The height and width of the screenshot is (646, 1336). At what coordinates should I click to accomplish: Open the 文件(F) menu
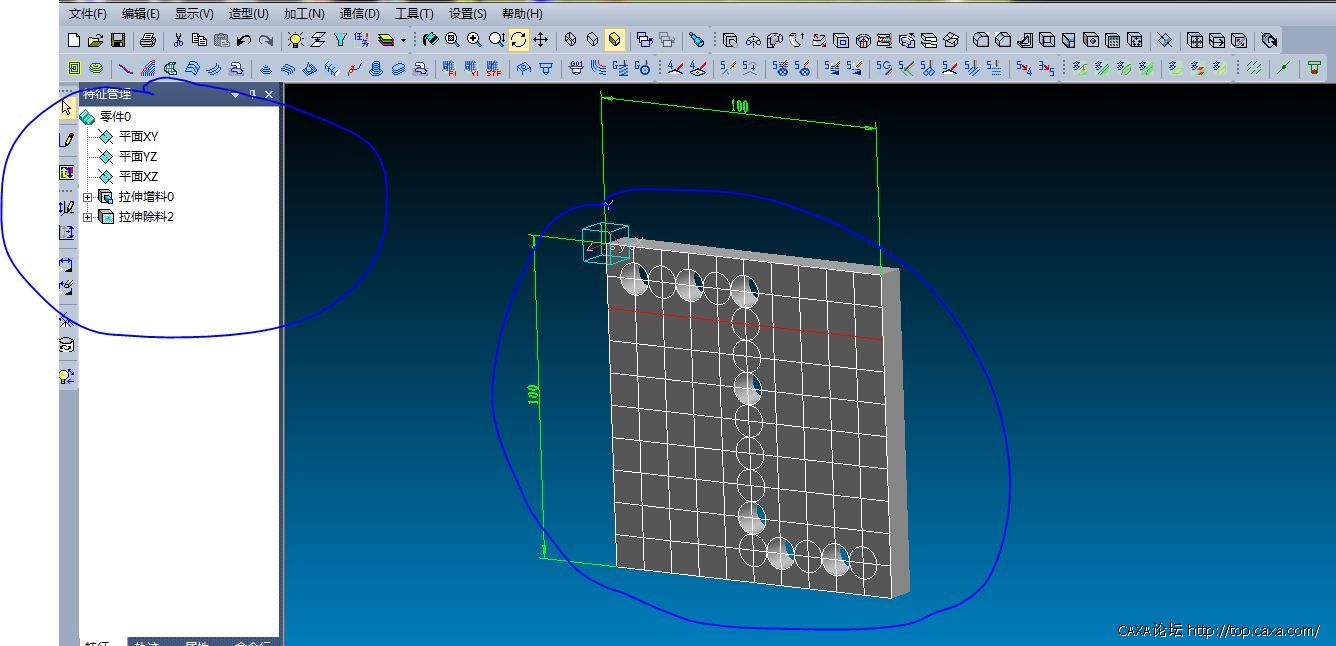(x=88, y=14)
